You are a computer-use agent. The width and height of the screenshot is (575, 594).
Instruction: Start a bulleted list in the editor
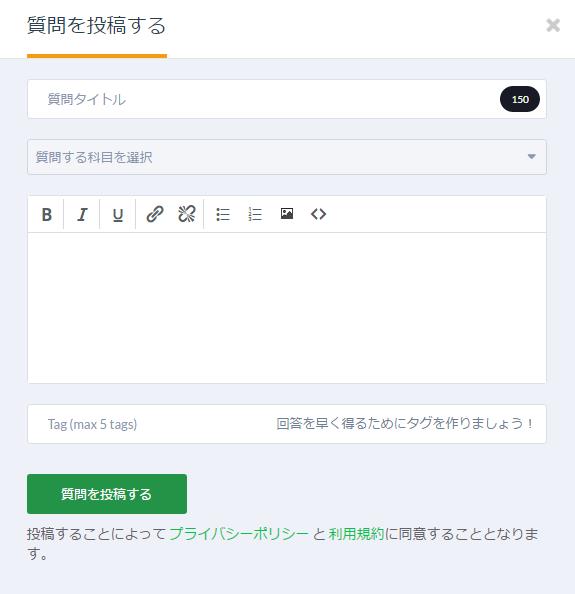tap(223, 214)
